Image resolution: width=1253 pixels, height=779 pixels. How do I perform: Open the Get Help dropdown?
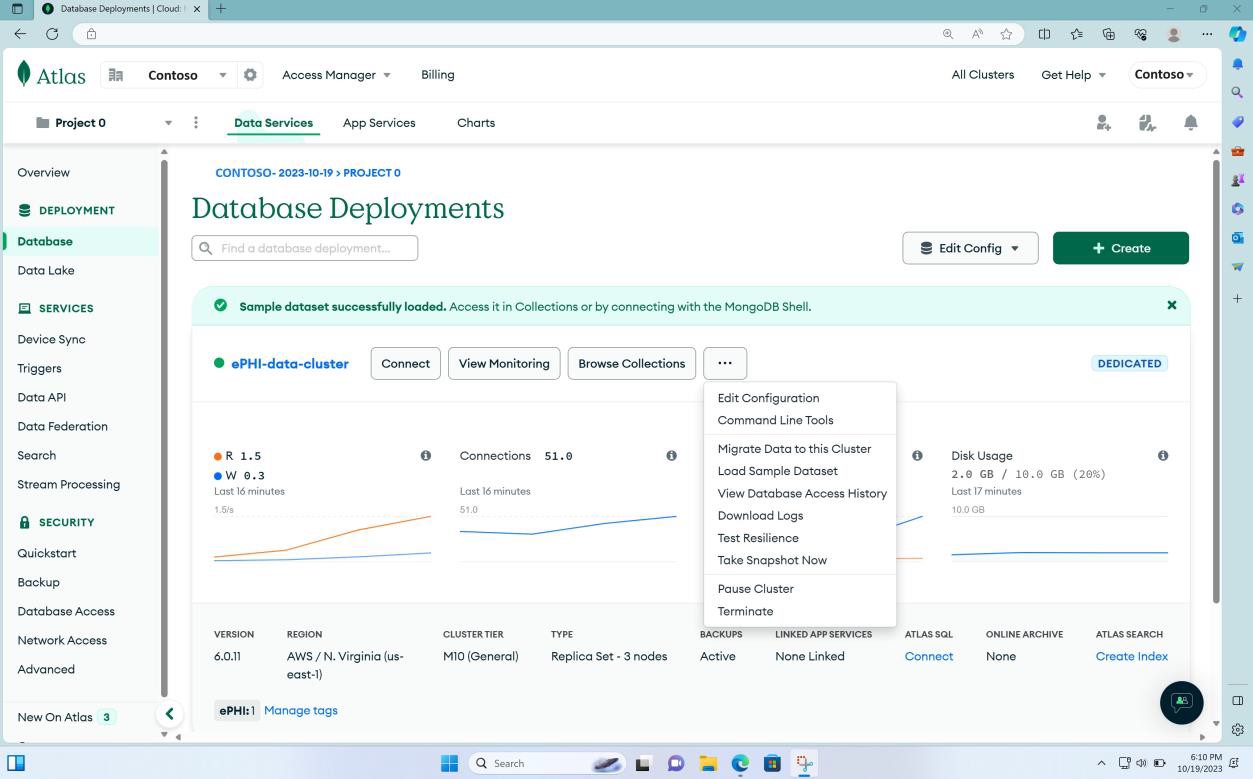[1073, 74]
